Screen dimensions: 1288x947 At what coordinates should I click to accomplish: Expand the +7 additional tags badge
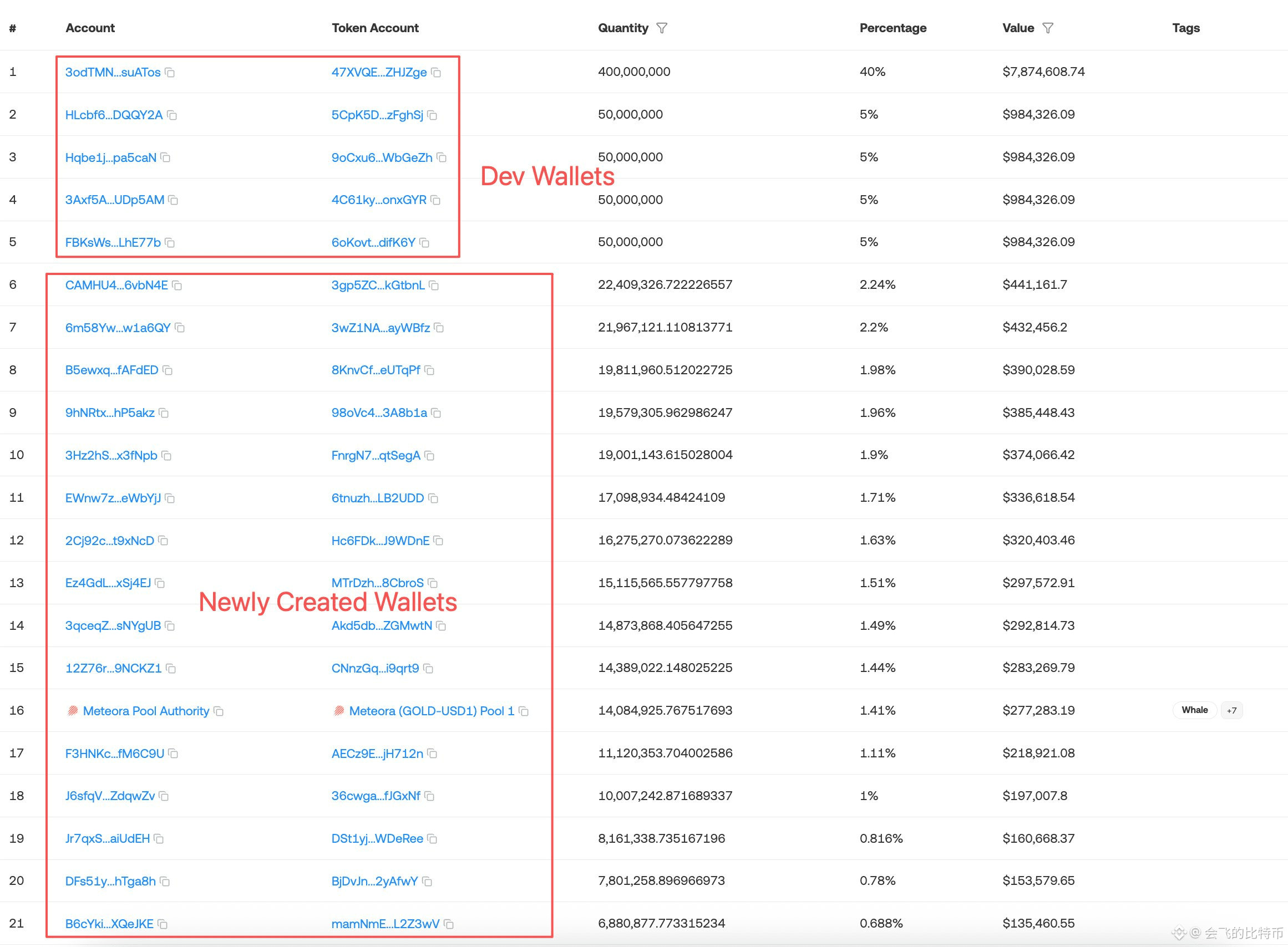[1232, 711]
